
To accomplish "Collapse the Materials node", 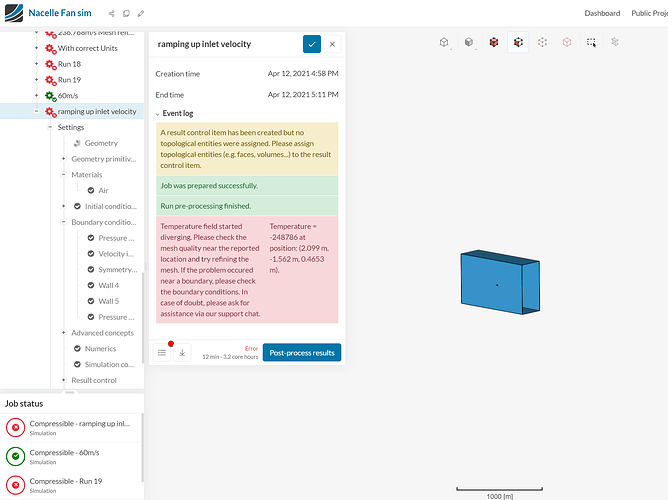I will pyautogui.click(x=63, y=175).
